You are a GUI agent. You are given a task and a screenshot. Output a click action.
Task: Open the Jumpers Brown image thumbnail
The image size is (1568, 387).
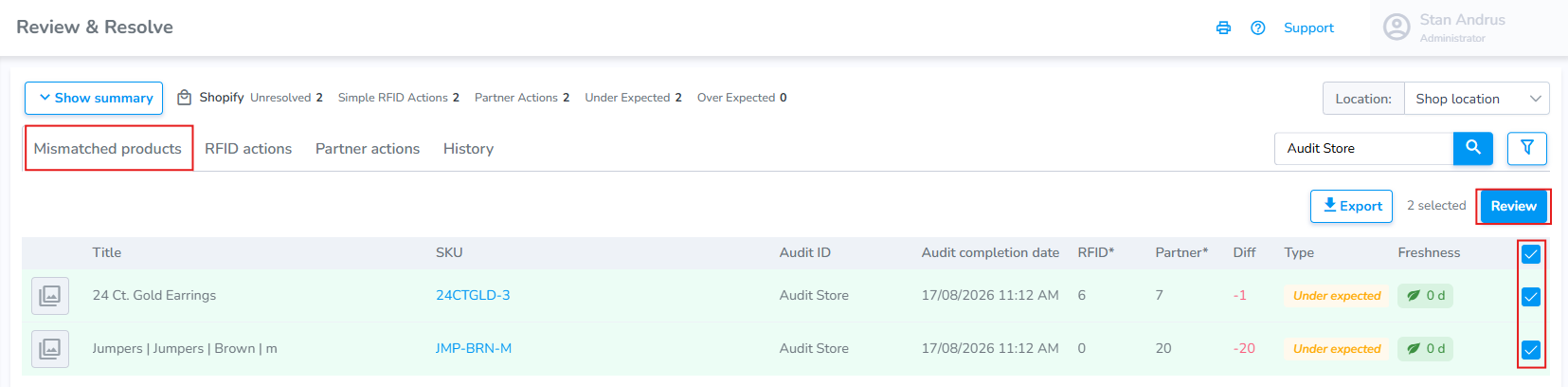[x=50, y=348]
